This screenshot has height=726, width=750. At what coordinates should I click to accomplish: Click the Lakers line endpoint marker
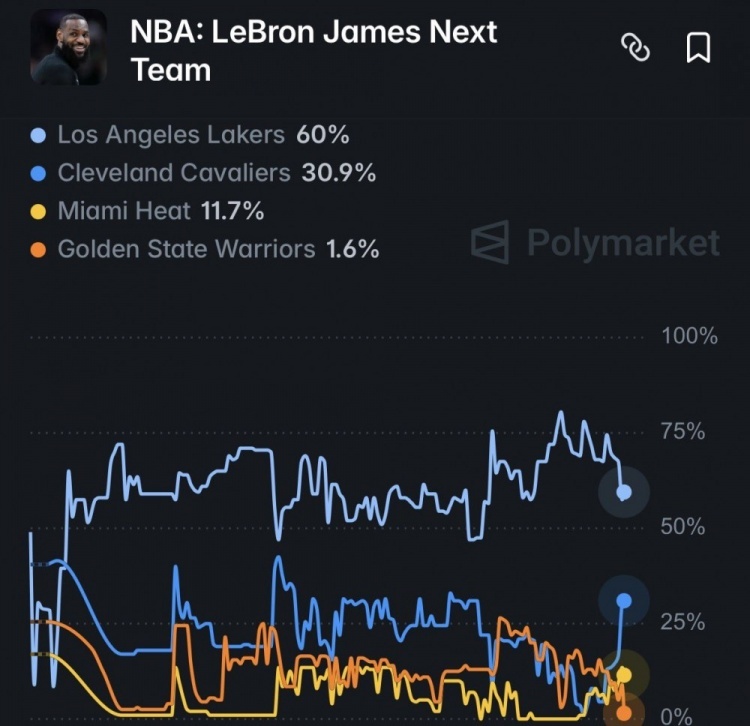pyautogui.click(x=624, y=492)
